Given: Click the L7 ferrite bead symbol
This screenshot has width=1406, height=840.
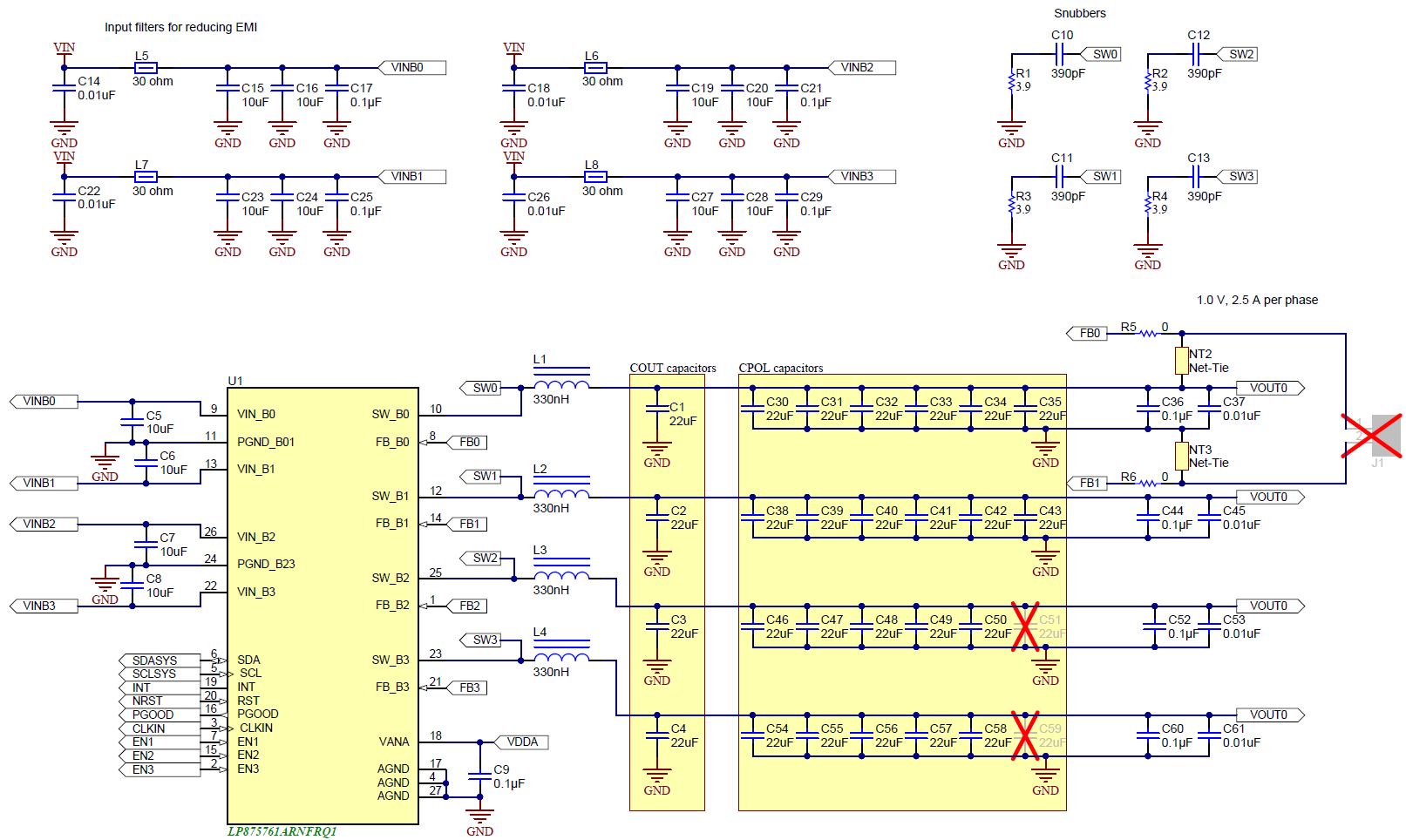Looking at the screenshot, I should click(146, 177).
